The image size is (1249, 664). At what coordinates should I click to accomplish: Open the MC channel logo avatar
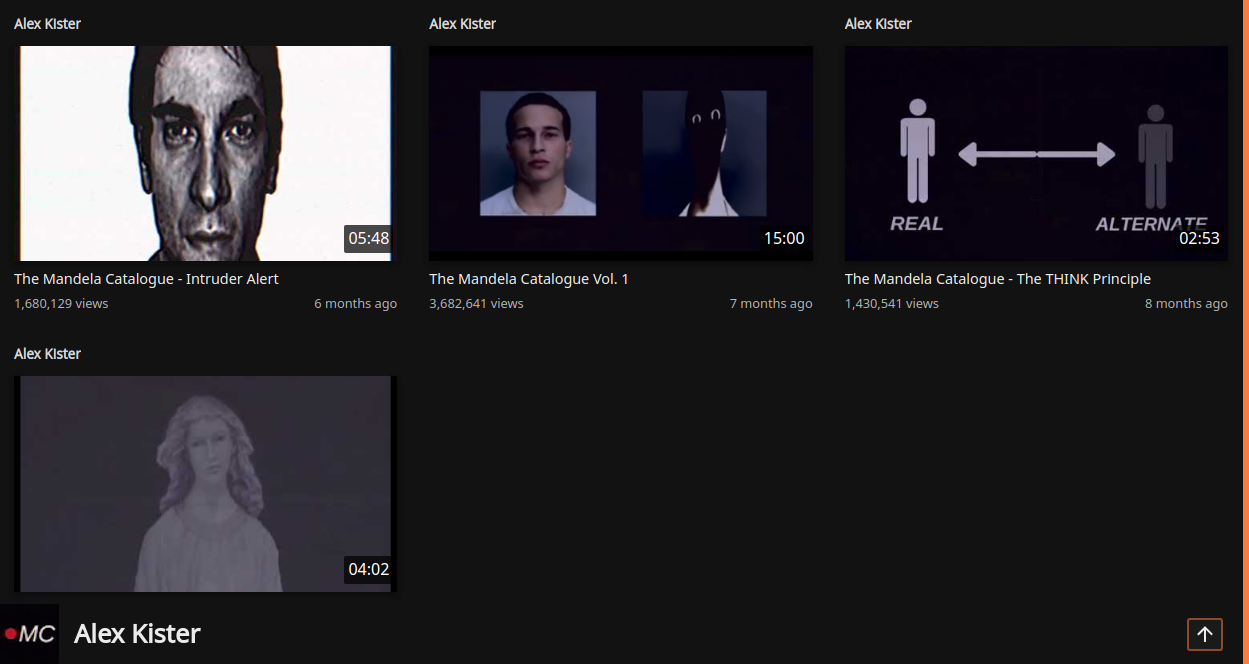coord(29,634)
